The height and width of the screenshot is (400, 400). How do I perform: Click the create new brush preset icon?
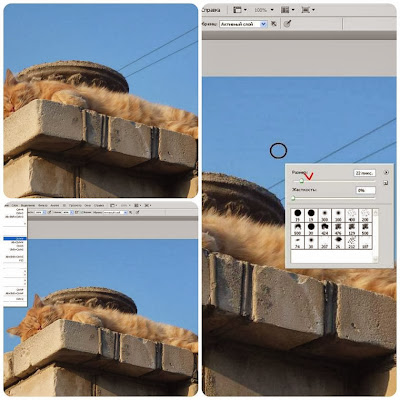coord(386,183)
